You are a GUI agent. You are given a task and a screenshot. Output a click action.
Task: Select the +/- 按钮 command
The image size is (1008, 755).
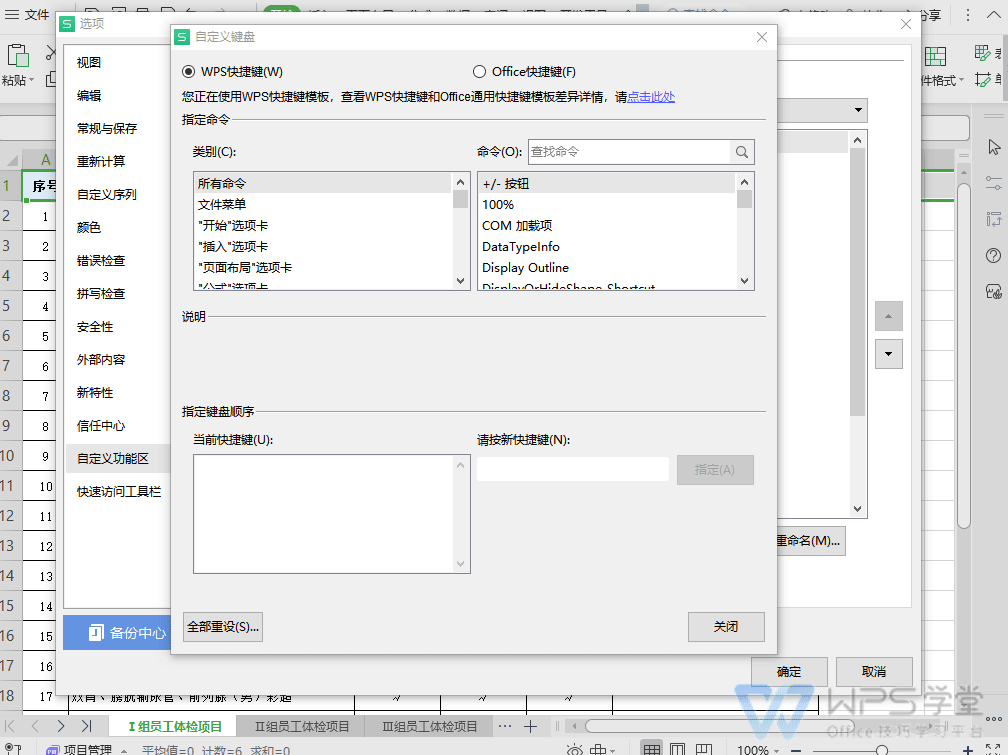607,183
